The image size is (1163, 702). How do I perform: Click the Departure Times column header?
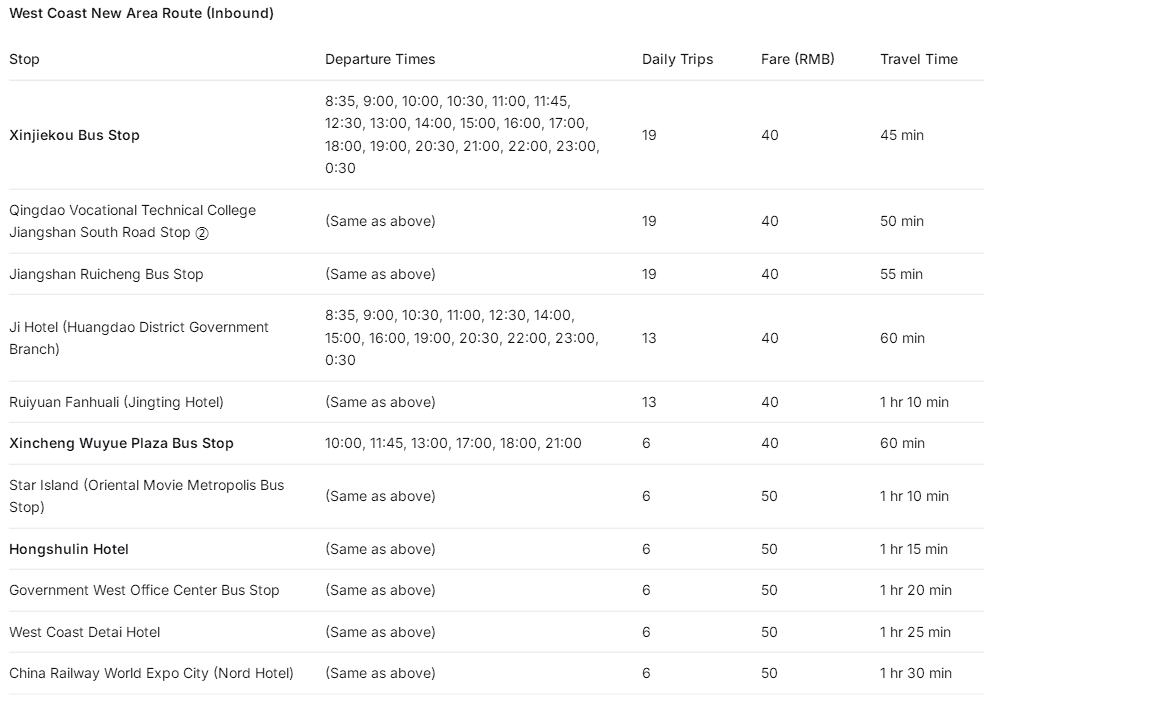click(380, 59)
